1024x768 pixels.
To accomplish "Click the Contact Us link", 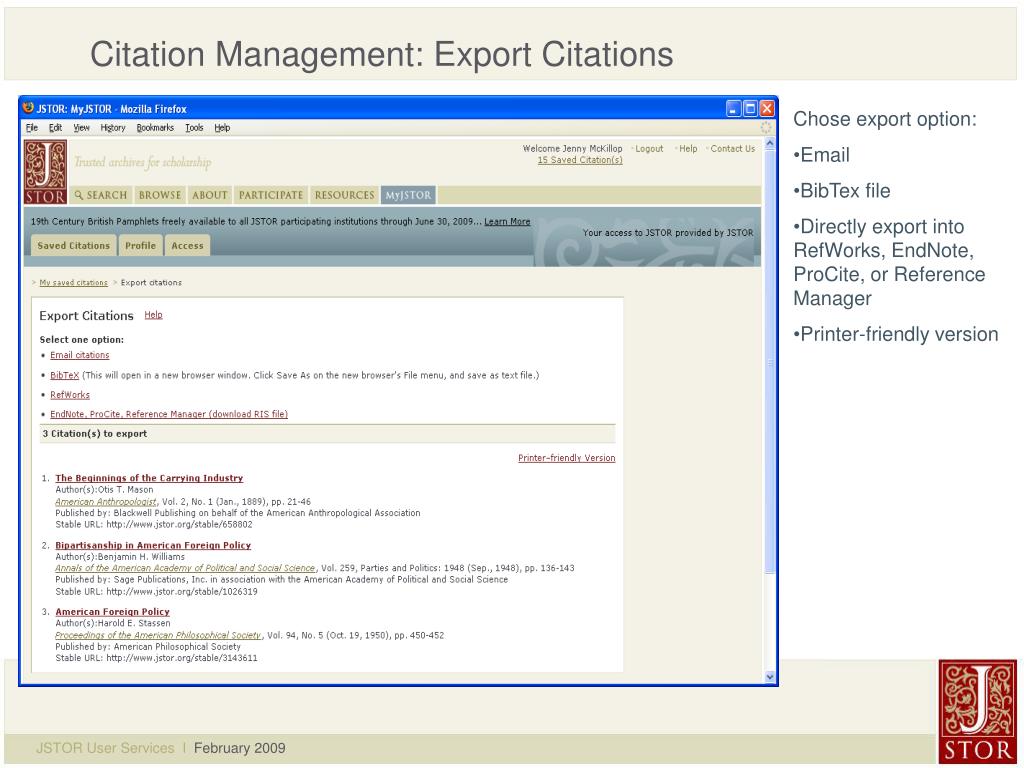I will click(x=733, y=149).
